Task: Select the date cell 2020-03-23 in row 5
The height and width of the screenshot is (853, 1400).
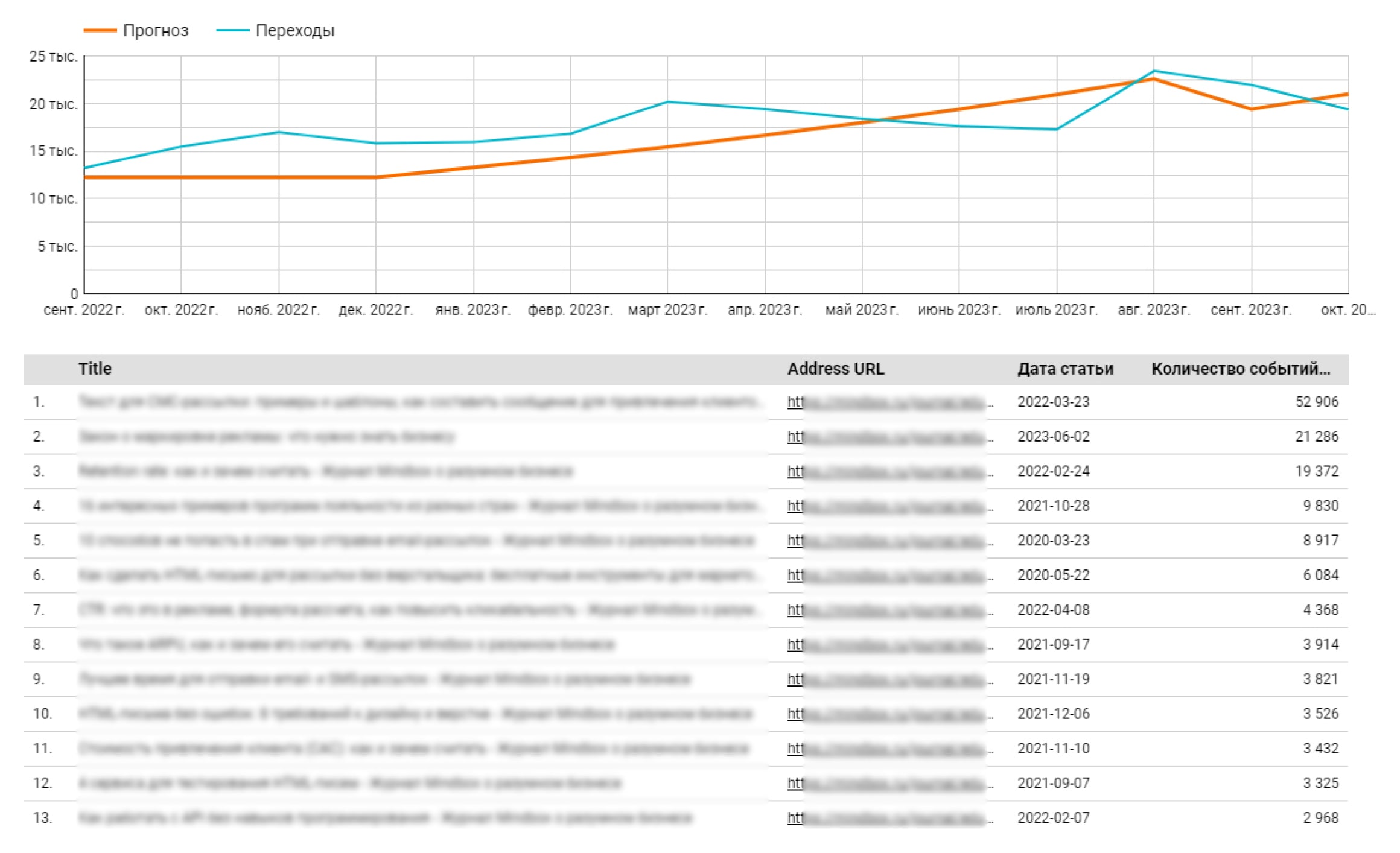Action: click(1054, 541)
